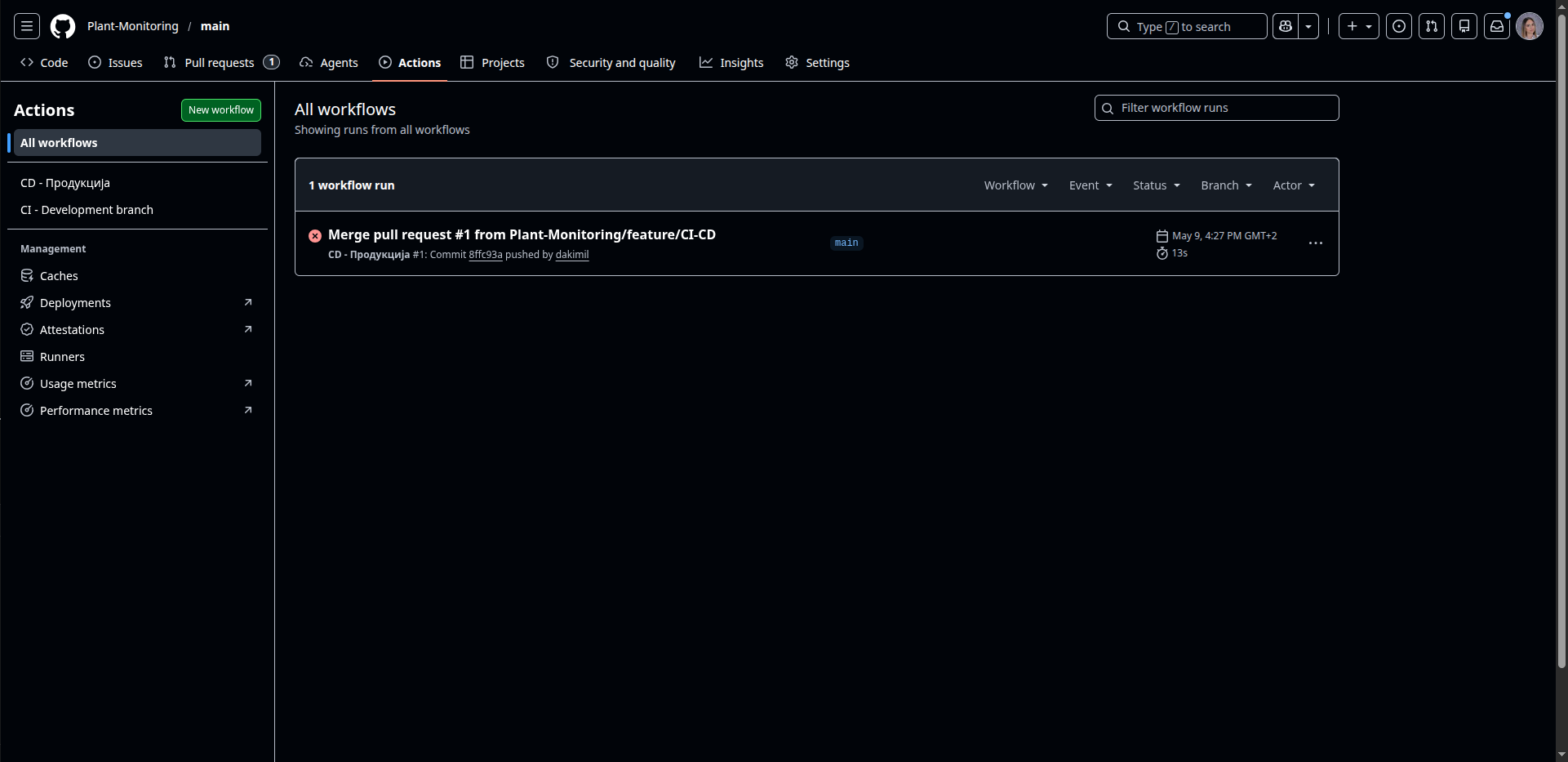The height and width of the screenshot is (762, 1568).
Task: Select CD - Продукција workflow in sidebar
Action: pyautogui.click(x=137, y=183)
